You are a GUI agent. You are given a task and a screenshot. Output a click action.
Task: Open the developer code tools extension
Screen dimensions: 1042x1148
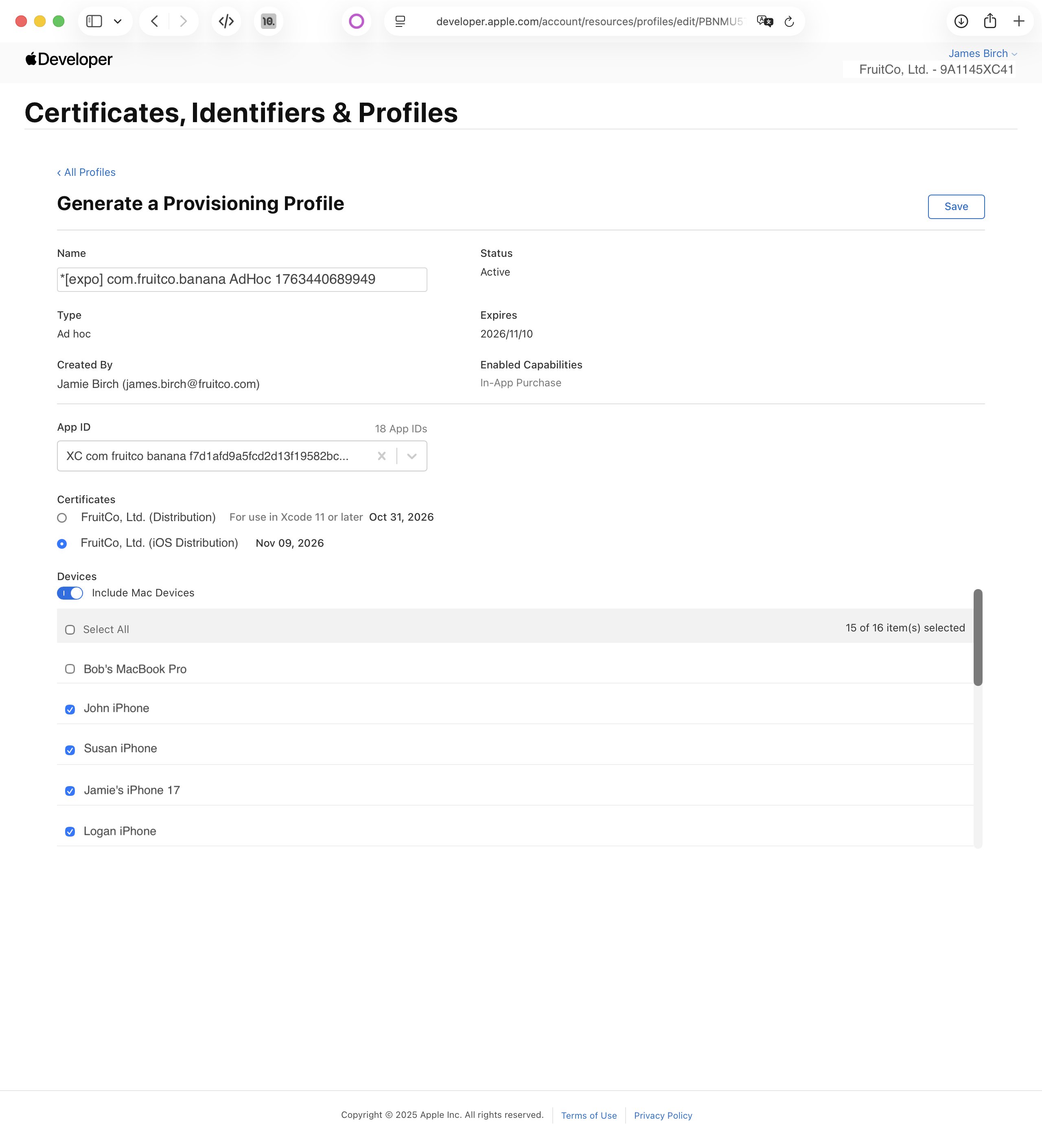coord(226,22)
